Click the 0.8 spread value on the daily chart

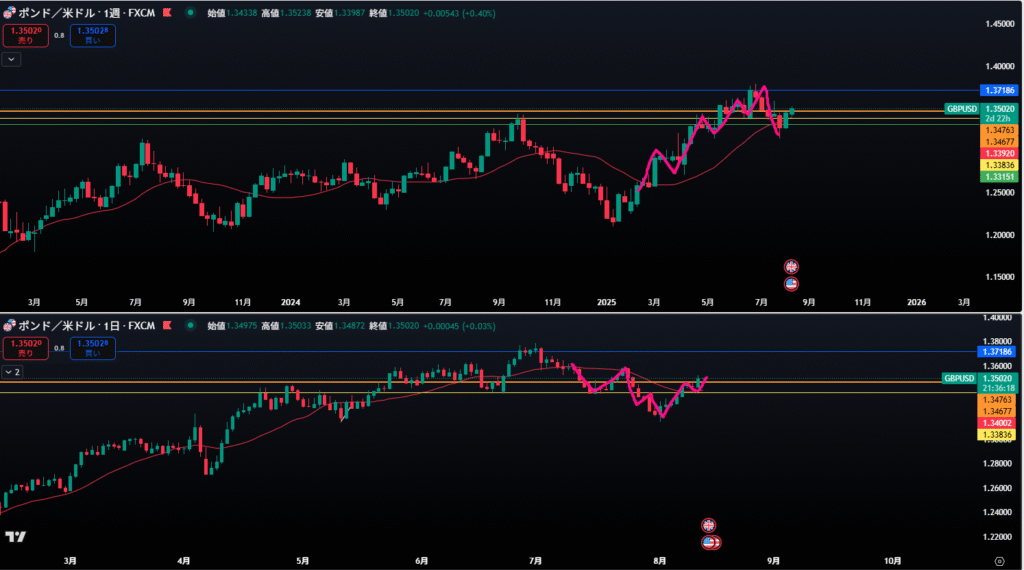59,348
